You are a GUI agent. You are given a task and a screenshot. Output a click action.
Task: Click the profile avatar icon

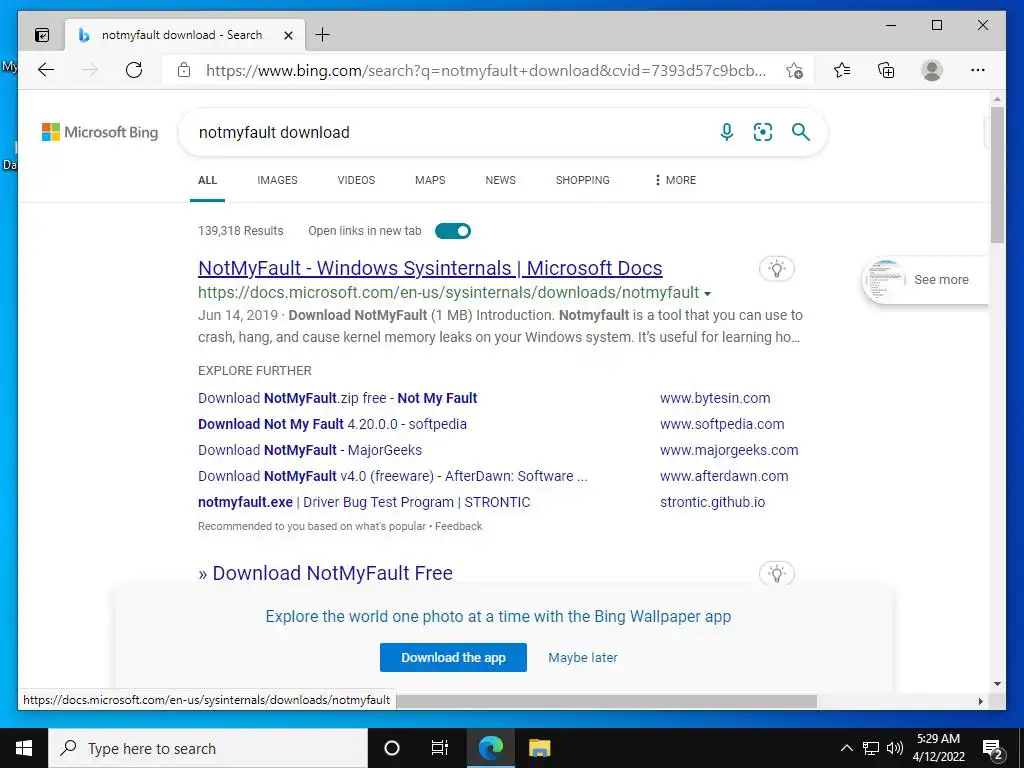[x=932, y=70]
